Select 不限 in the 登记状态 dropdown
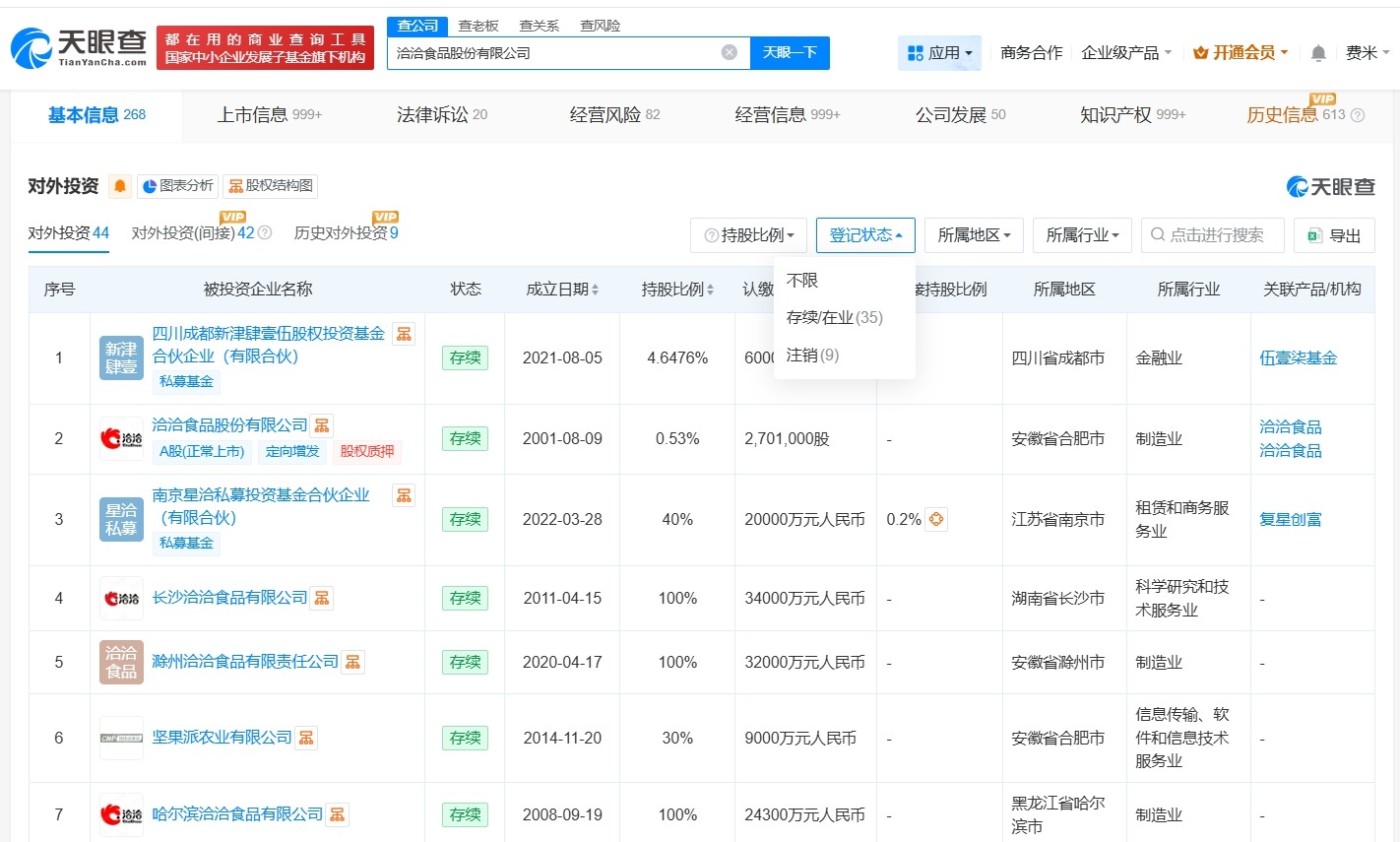This screenshot has height=842, width=1400. coord(801,280)
